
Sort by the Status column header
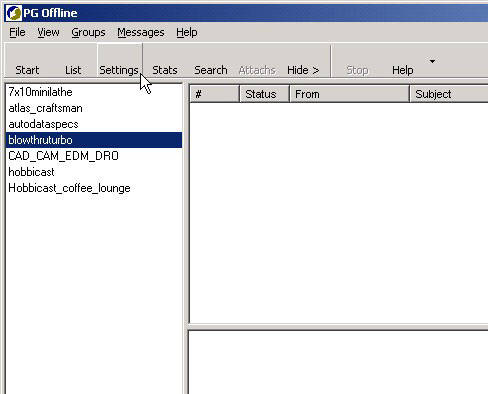tap(264, 94)
